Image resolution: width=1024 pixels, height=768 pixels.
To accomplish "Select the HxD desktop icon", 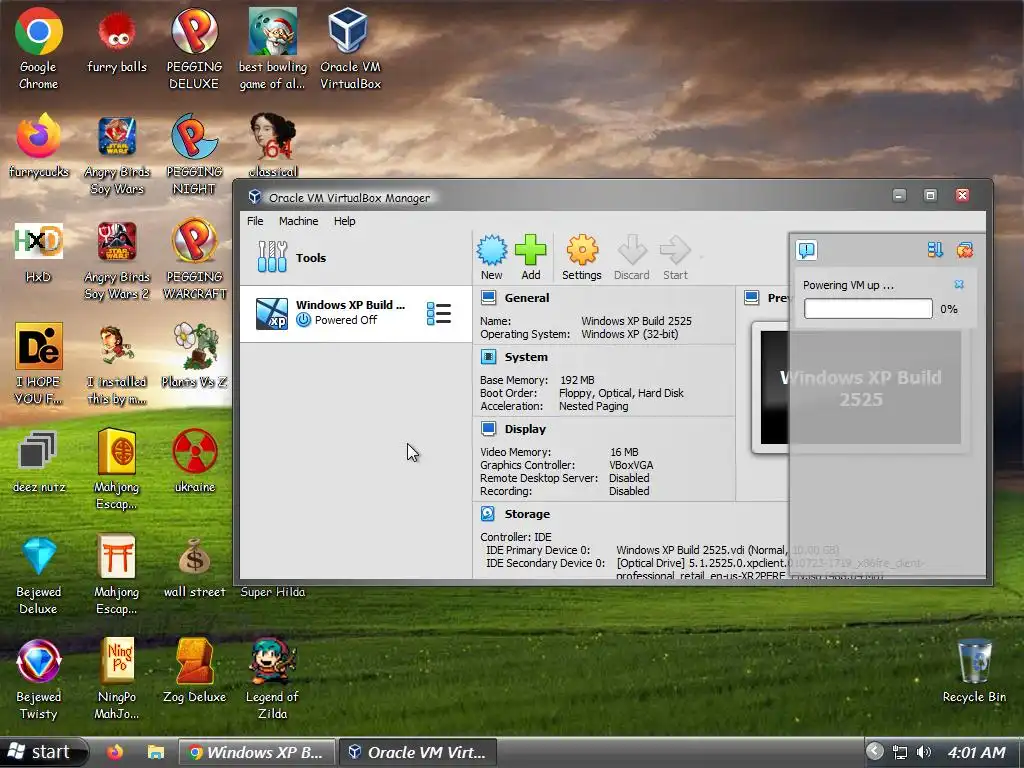I will coord(38,253).
